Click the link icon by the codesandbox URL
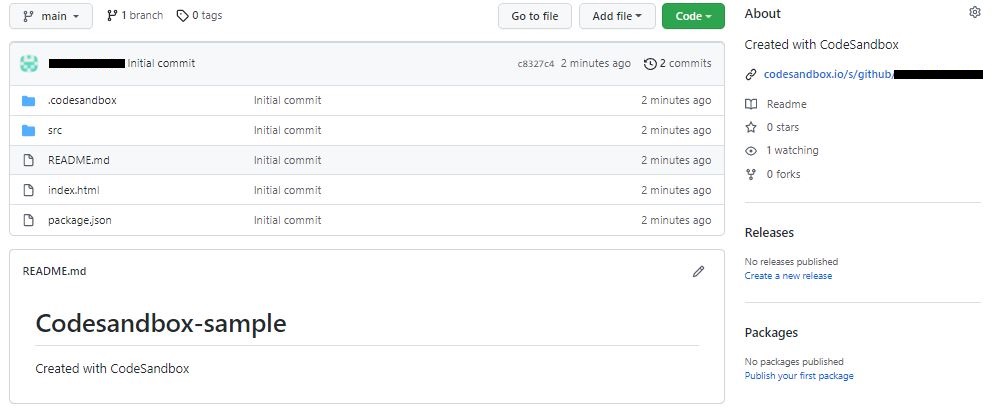The width and height of the screenshot is (995, 410). [x=751, y=74]
